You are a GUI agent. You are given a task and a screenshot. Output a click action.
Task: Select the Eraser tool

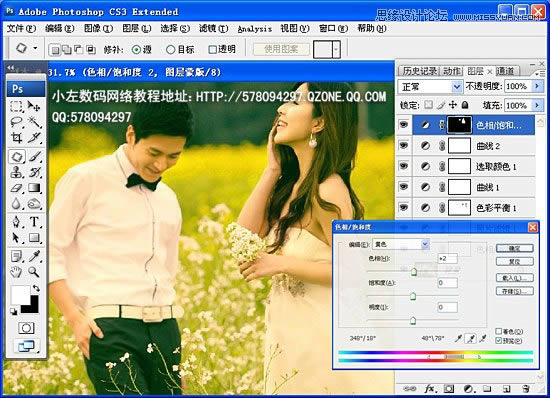point(16,188)
